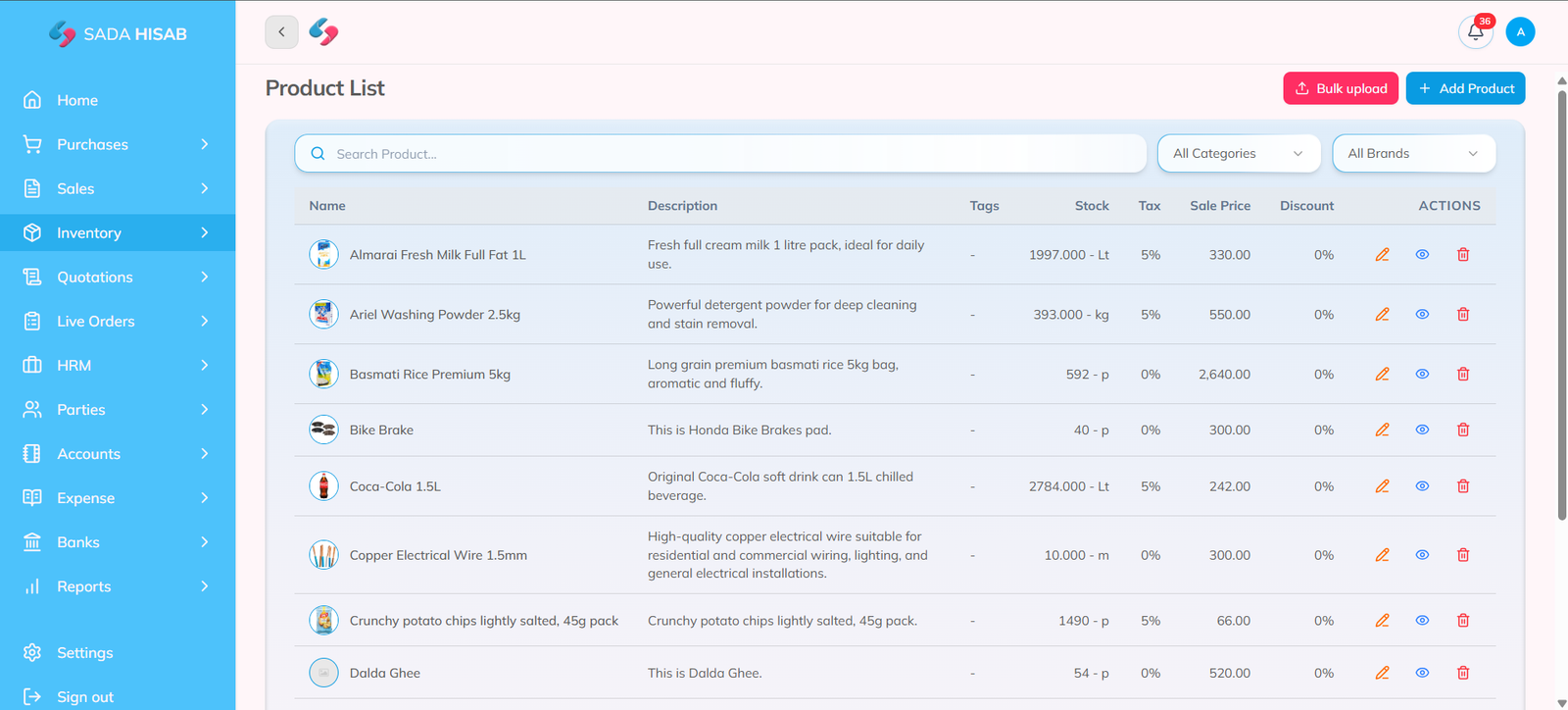The height and width of the screenshot is (710, 1568).
Task: Click the Bulk upload button
Action: click(1342, 88)
